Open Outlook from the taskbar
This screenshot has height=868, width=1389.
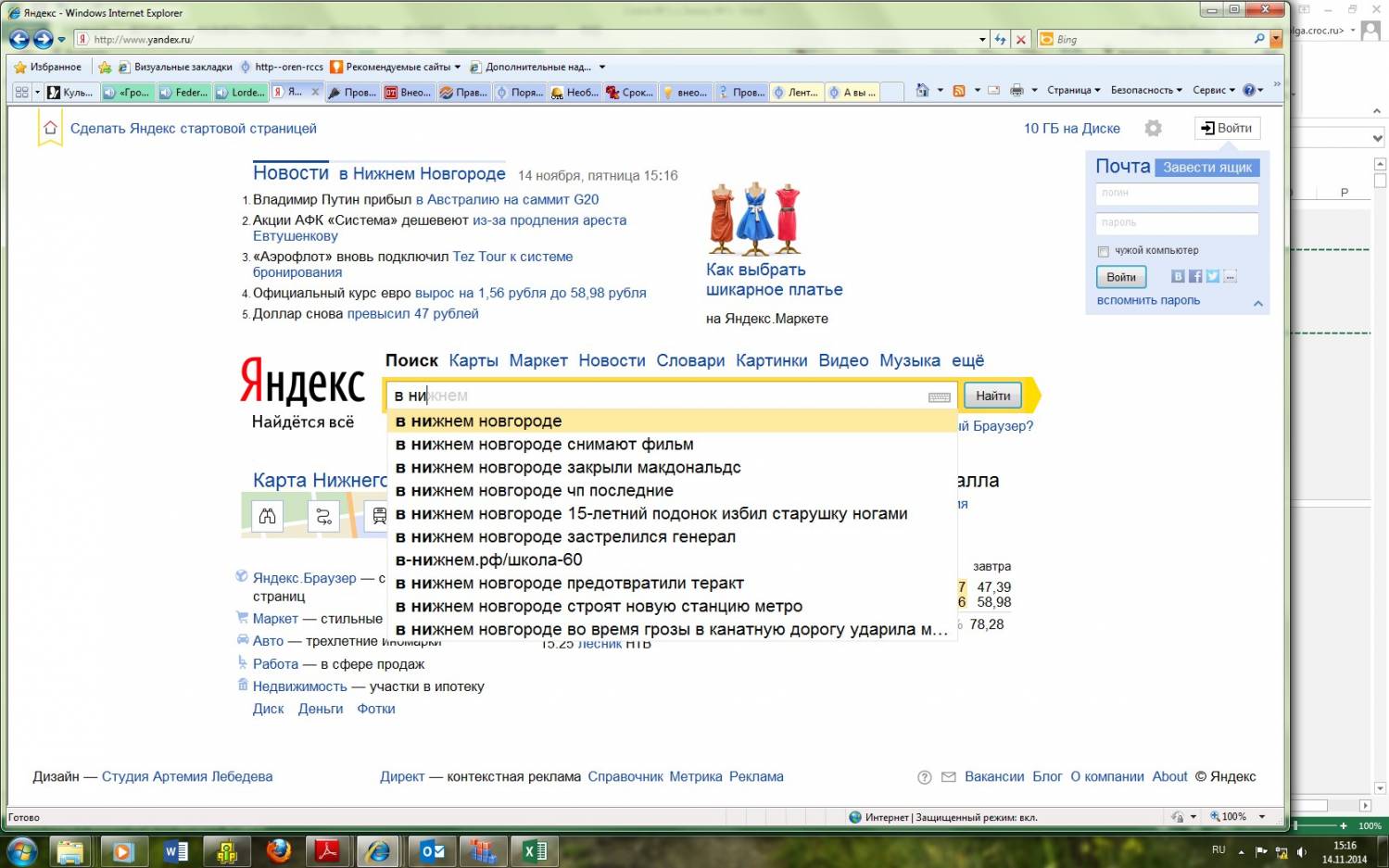(x=432, y=850)
